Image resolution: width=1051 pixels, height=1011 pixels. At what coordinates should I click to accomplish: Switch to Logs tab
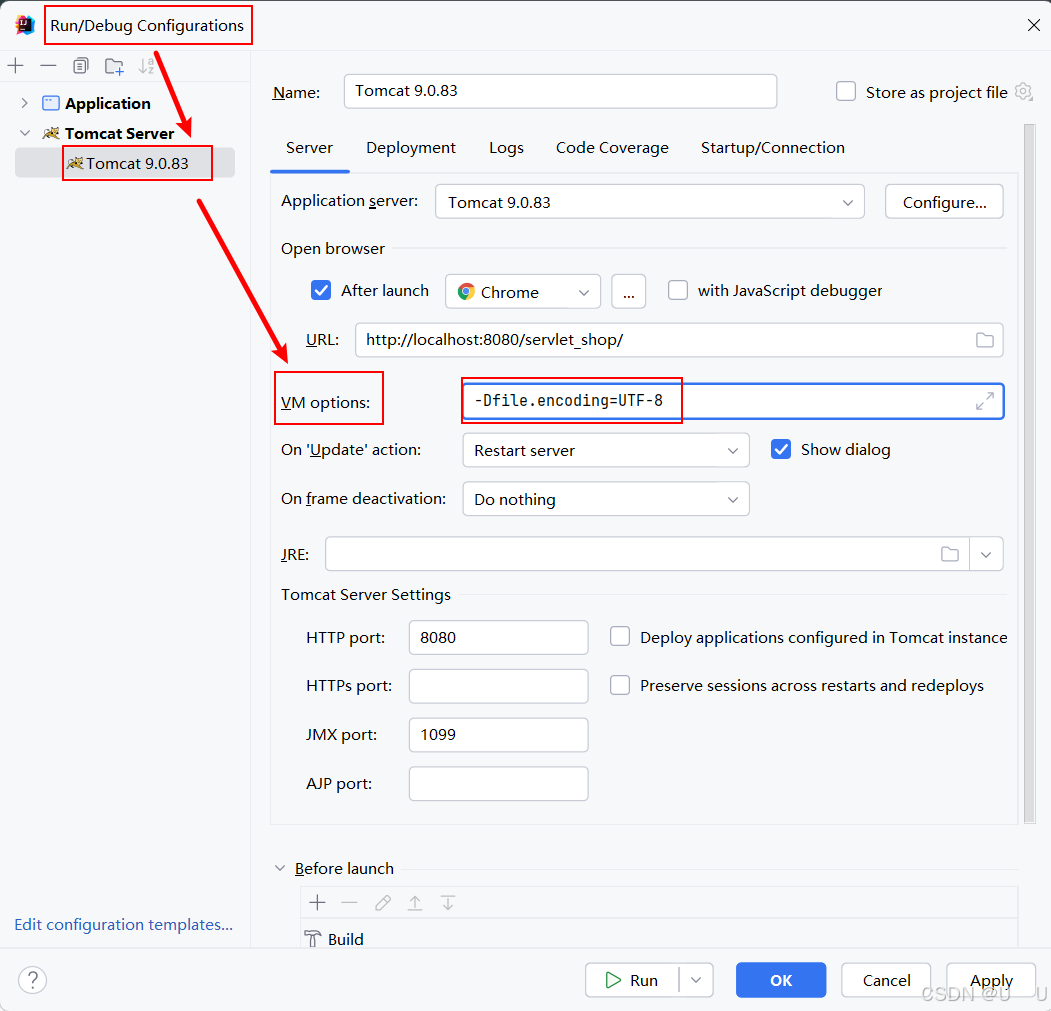pos(506,147)
